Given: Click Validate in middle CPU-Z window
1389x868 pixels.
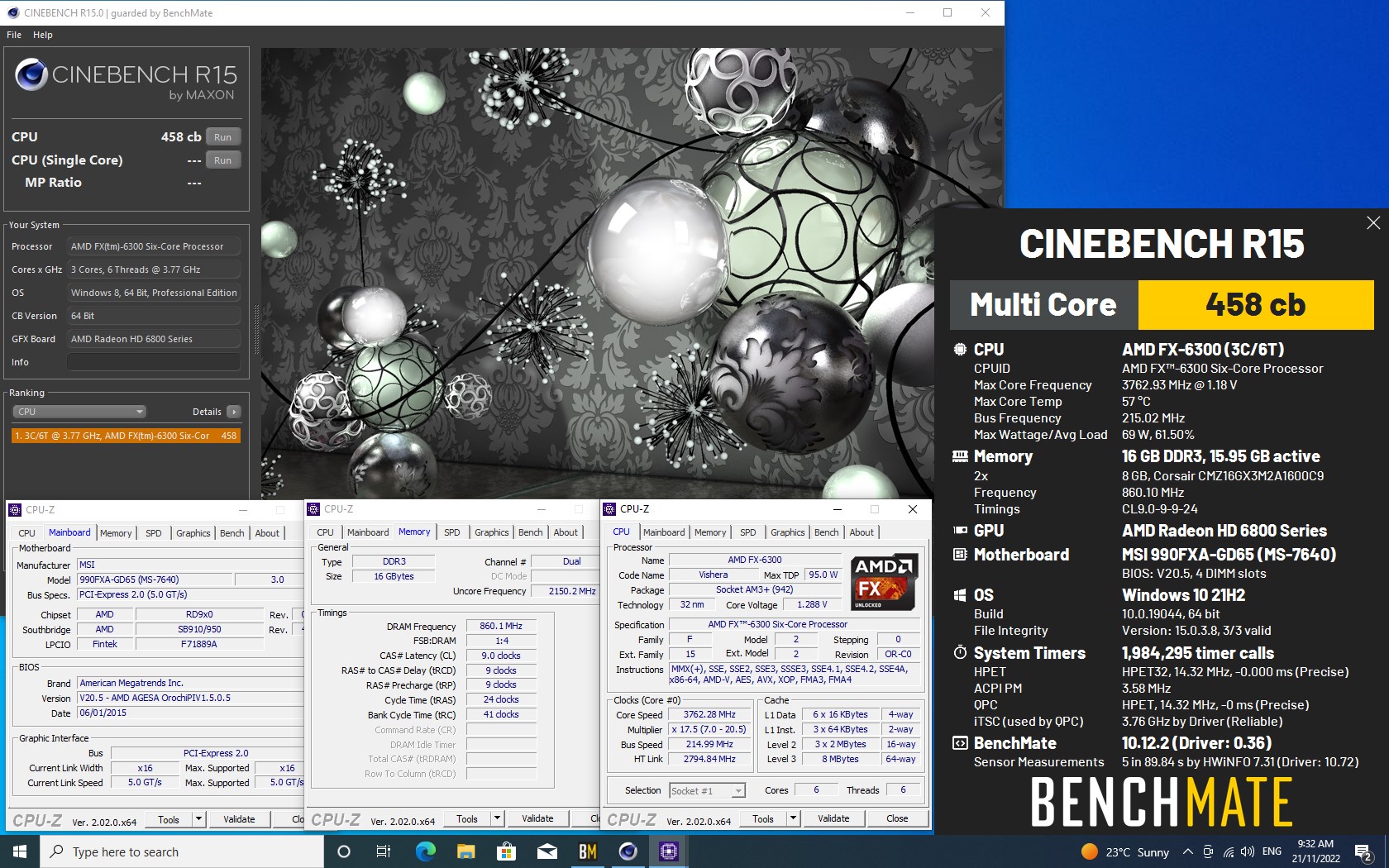Looking at the screenshot, I should 537,818.
